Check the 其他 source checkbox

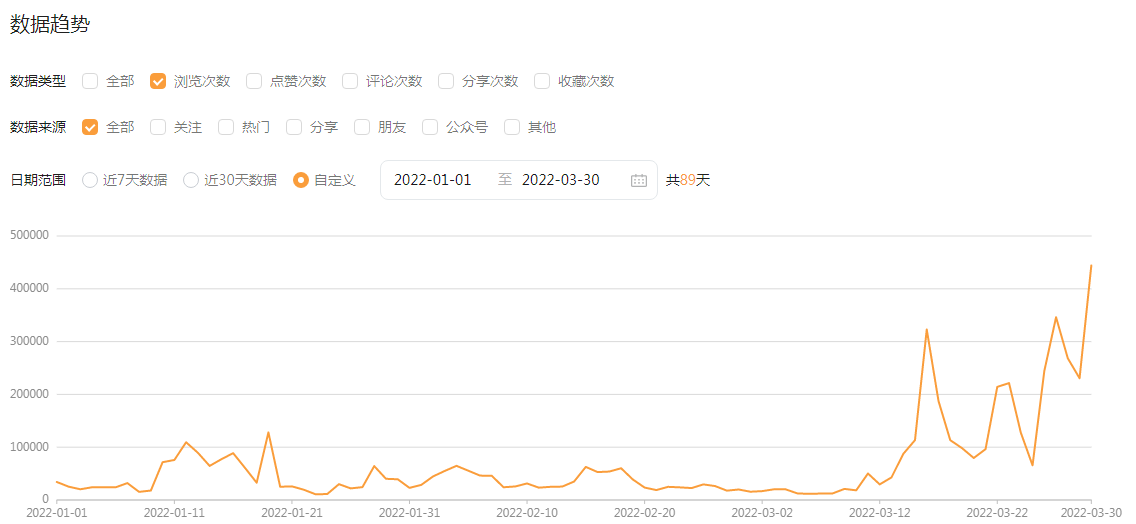(512, 127)
